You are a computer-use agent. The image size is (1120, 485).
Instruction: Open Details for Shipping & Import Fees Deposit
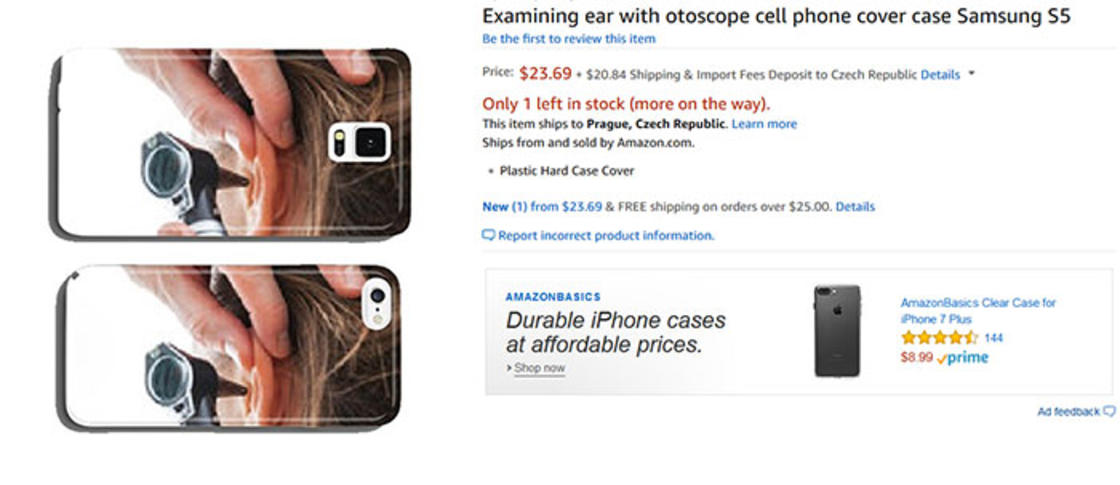click(940, 75)
